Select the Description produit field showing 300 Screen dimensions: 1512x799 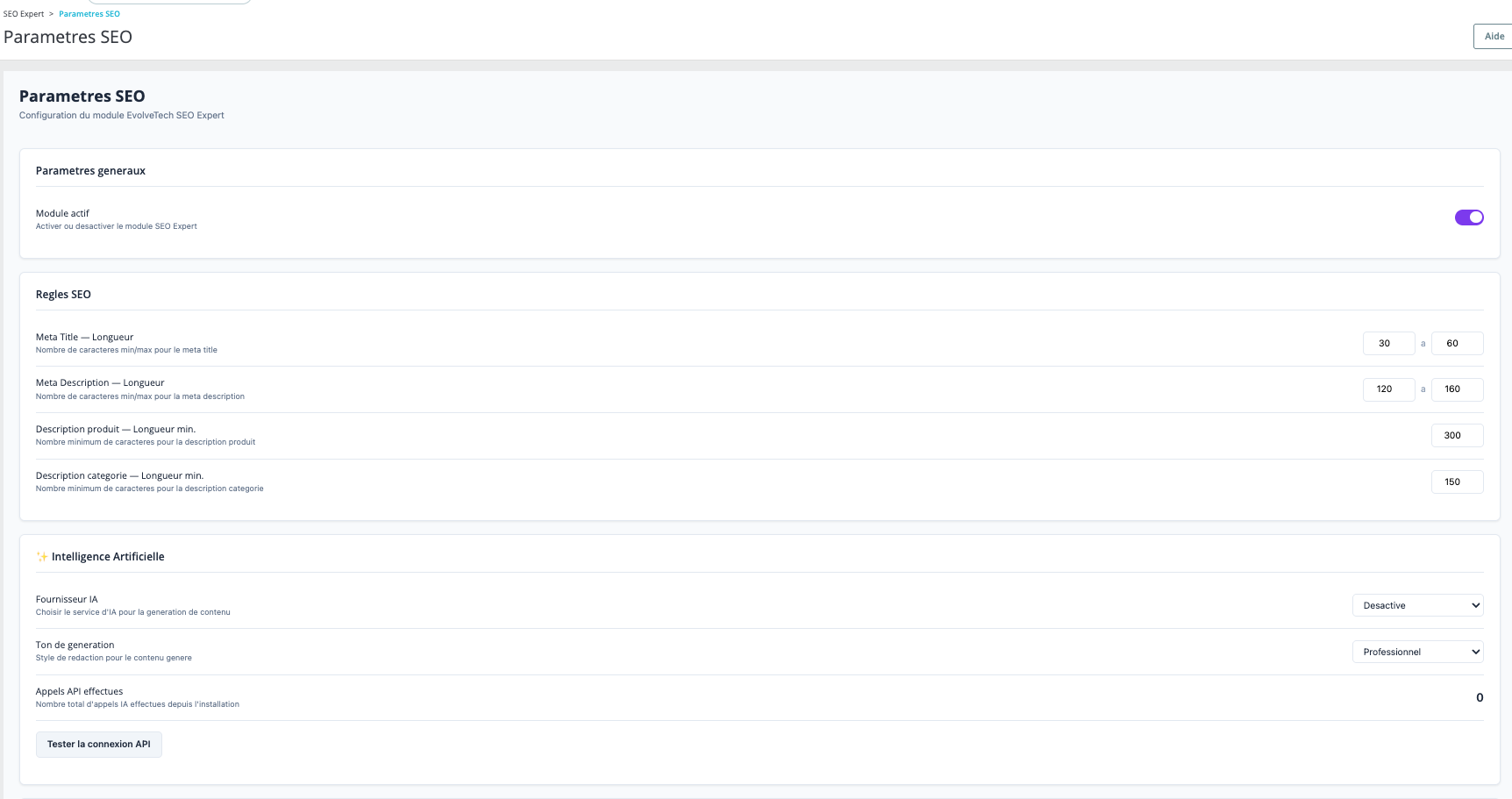[1457, 435]
